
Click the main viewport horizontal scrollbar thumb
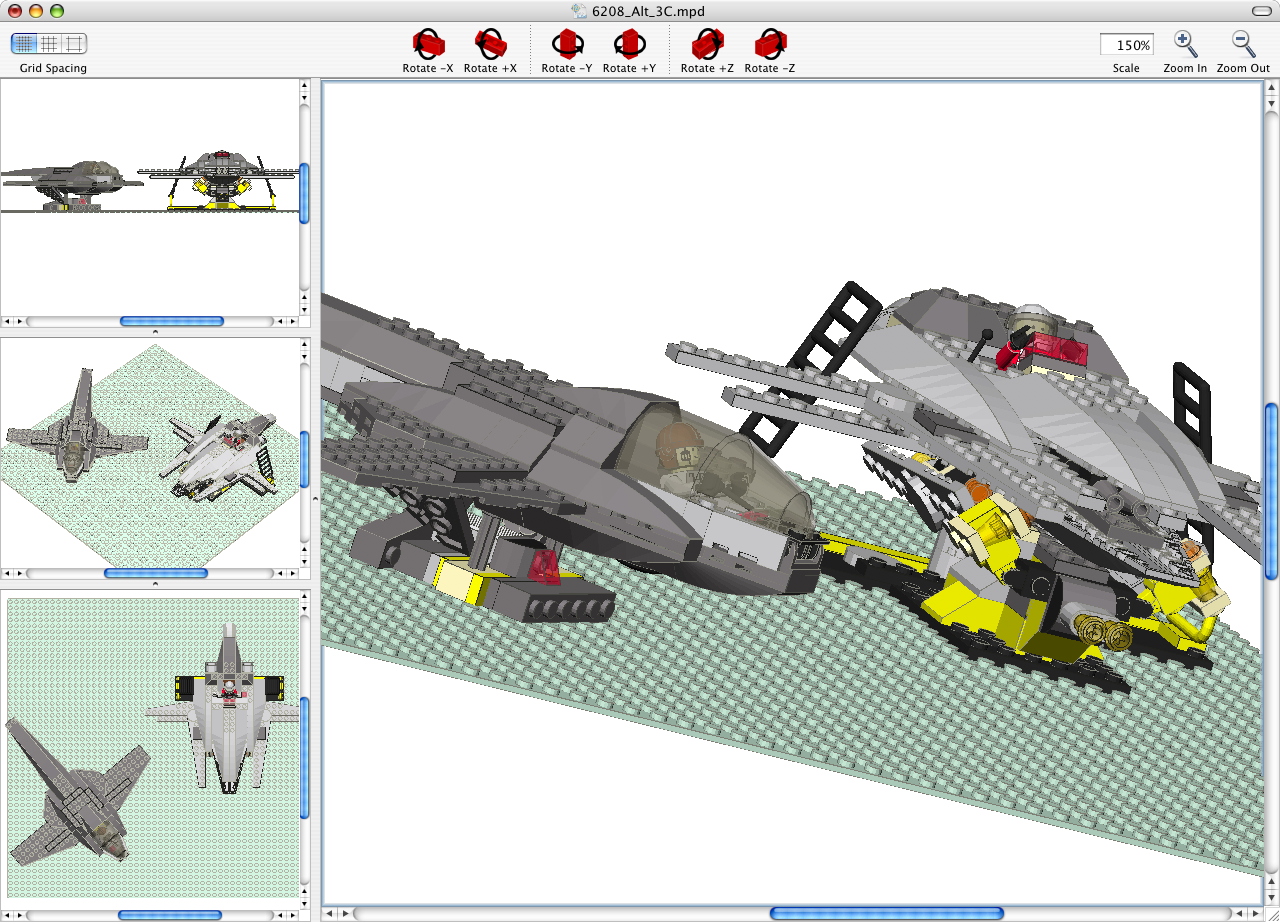[886, 913]
